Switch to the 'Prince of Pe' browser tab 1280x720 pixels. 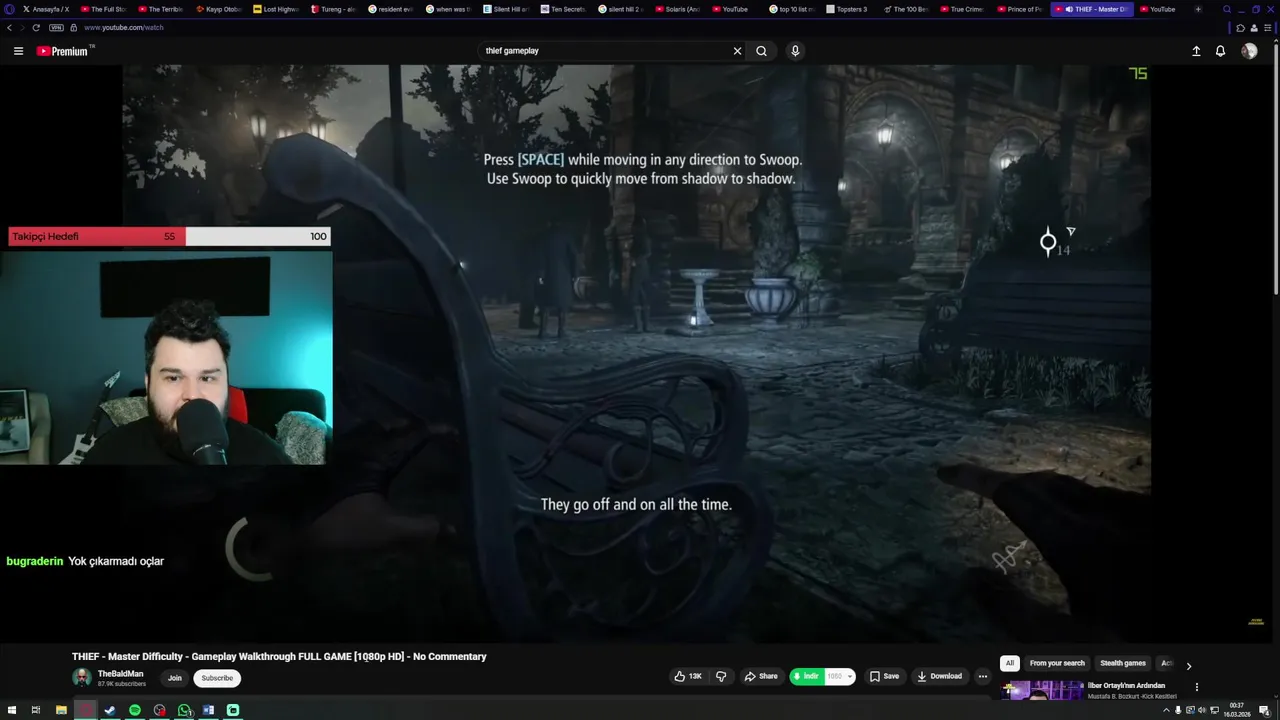point(1019,9)
